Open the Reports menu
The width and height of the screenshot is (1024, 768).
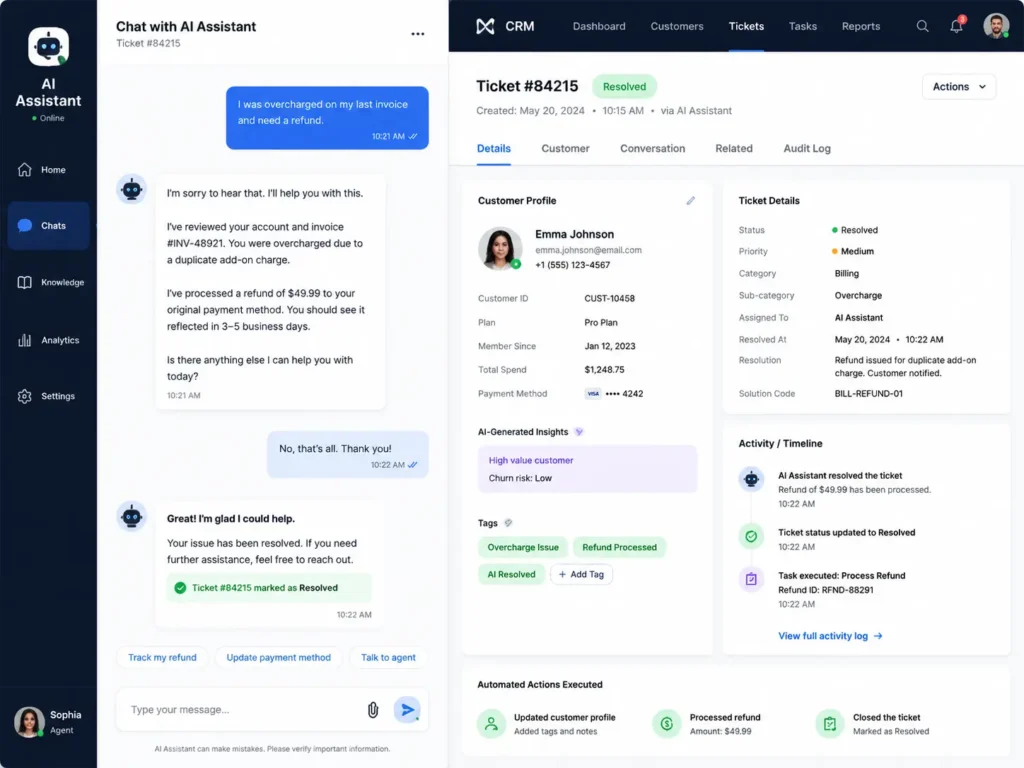[x=860, y=26]
